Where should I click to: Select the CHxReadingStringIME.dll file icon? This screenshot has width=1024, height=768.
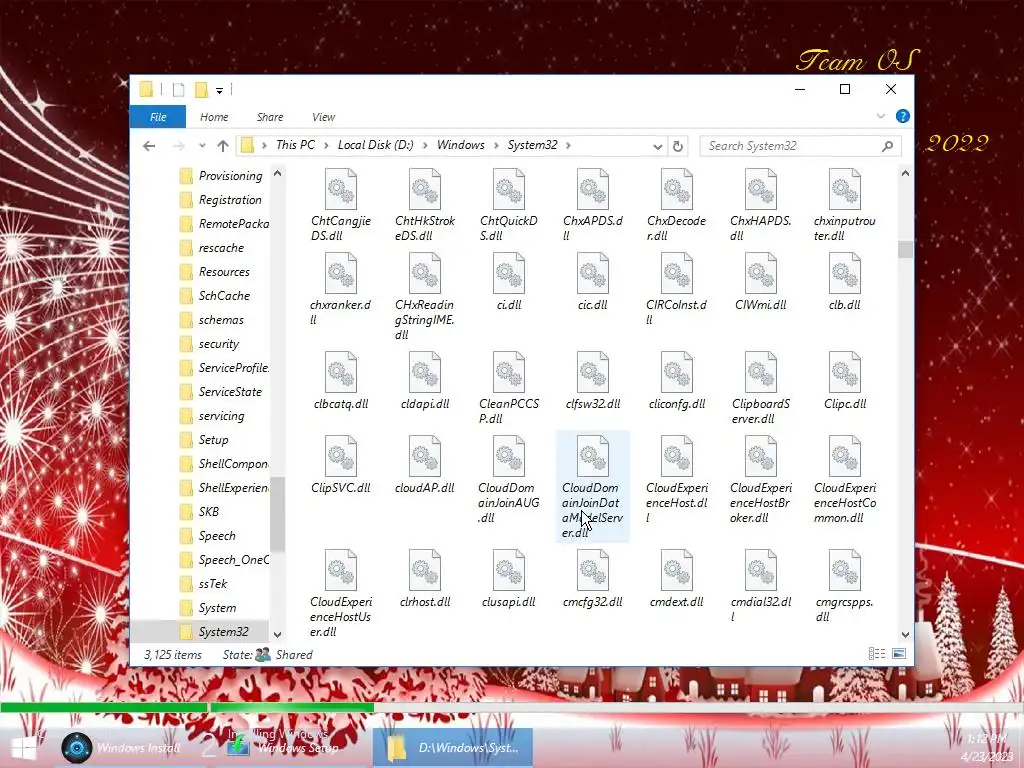pos(425,273)
